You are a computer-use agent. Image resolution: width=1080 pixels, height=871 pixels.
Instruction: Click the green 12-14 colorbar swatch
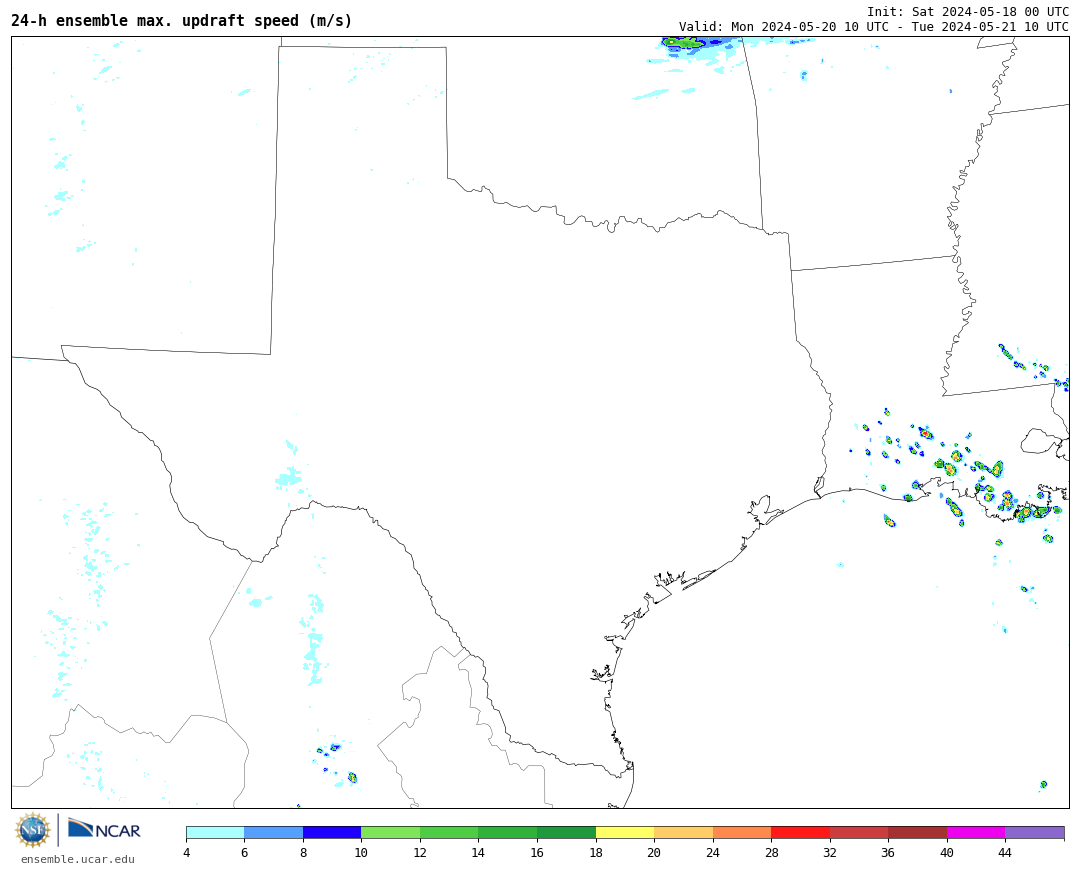pyautogui.click(x=449, y=832)
